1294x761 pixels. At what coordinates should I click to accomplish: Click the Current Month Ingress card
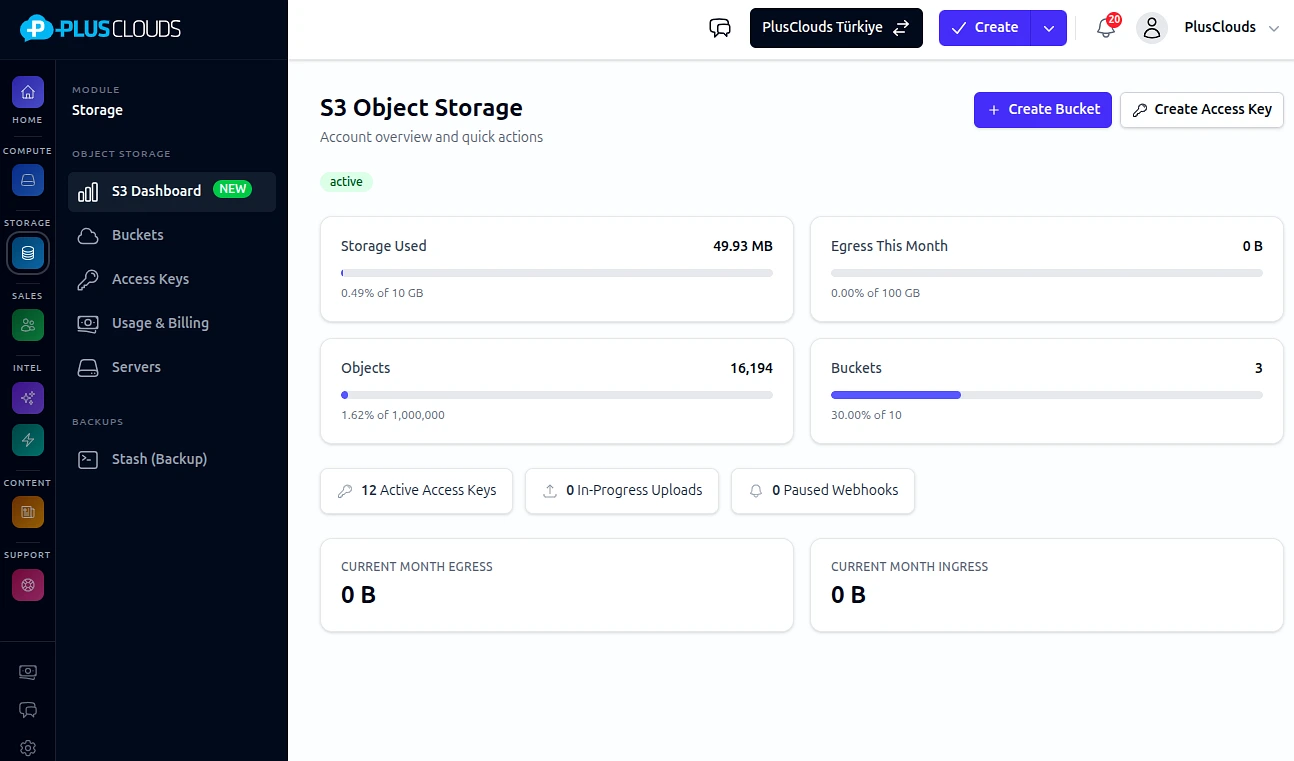pyautogui.click(x=1047, y=585)
